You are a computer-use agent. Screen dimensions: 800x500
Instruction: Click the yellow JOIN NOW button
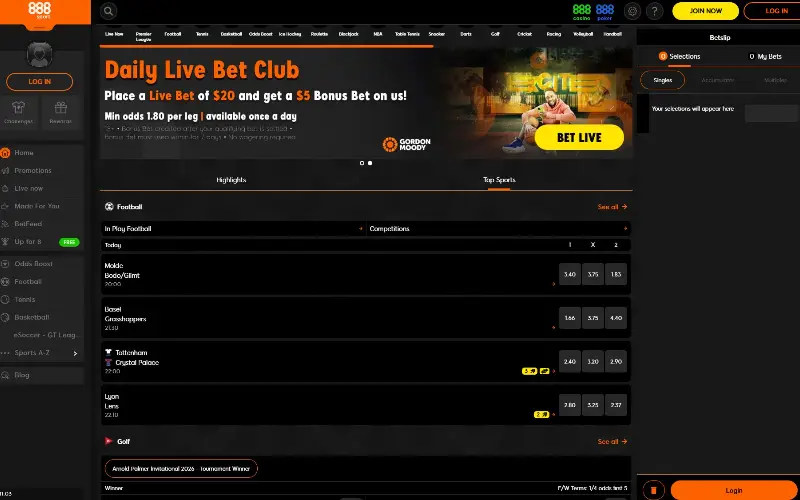point(705,11)
